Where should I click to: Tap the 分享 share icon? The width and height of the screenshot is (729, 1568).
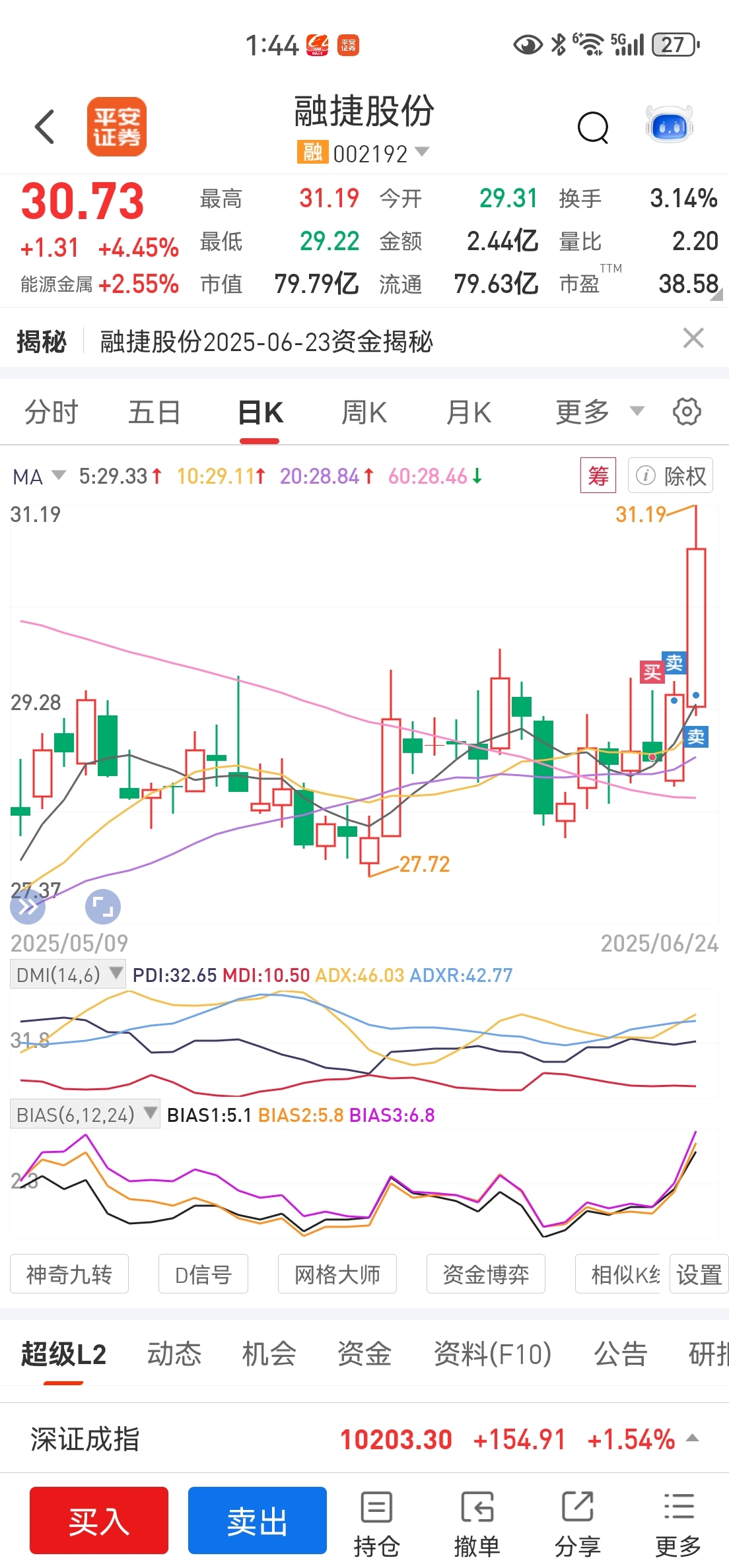coord(578,1524)
